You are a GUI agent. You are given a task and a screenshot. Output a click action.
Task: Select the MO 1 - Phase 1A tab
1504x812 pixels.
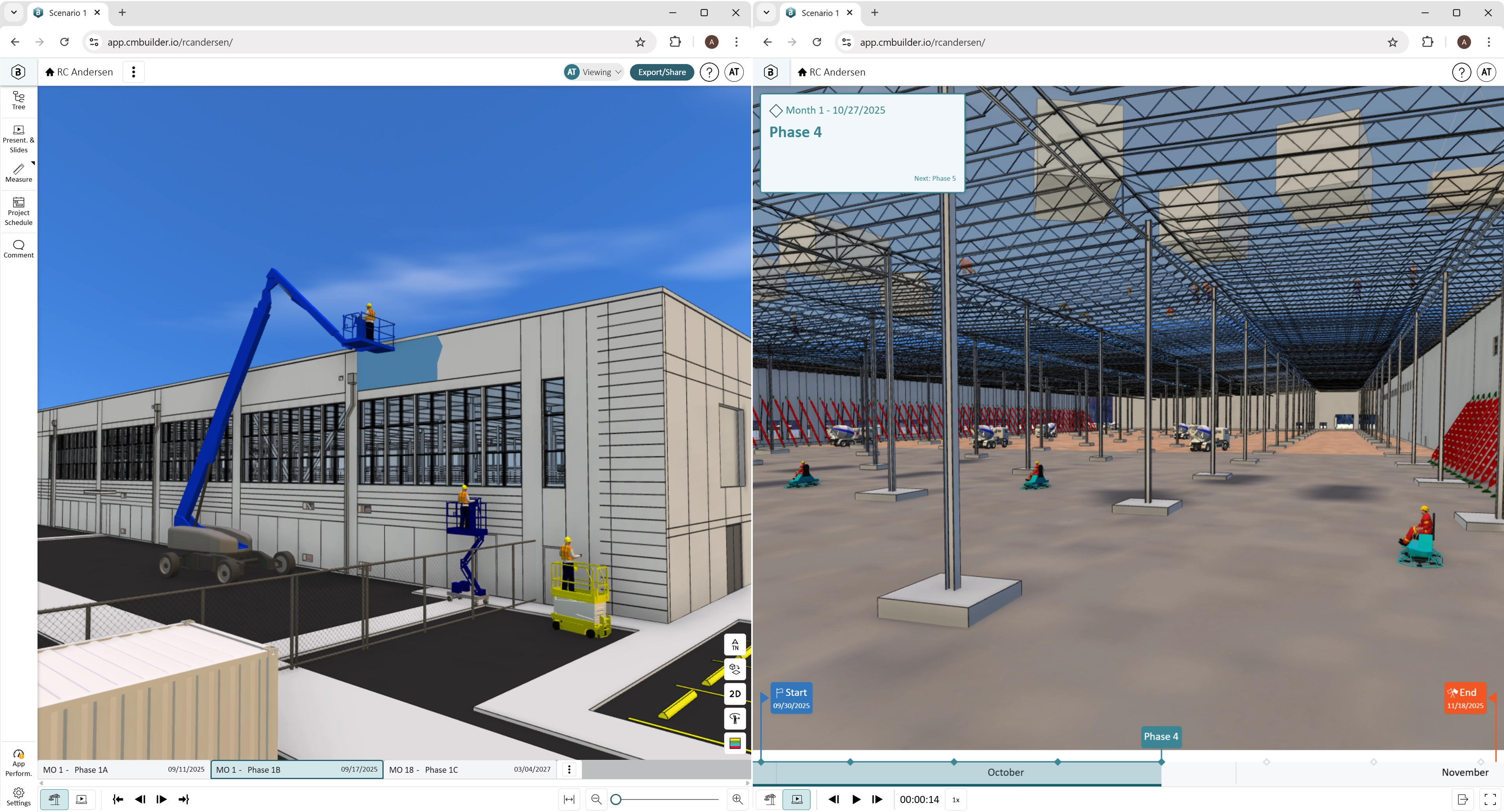click(x=123, y=769)
